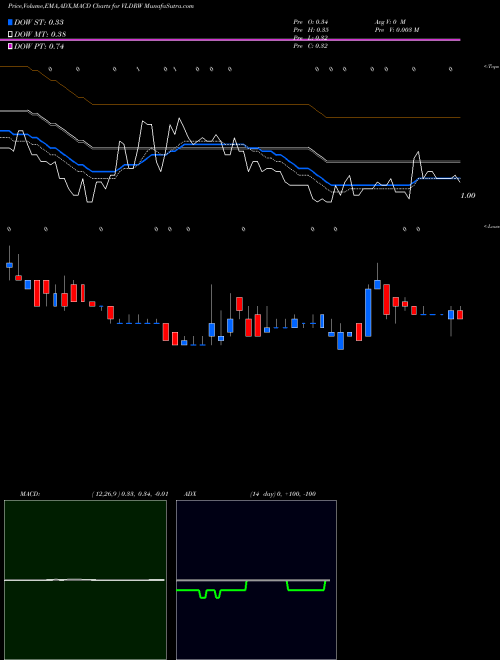Select the chart title text for VLDRW

[101, 6]
